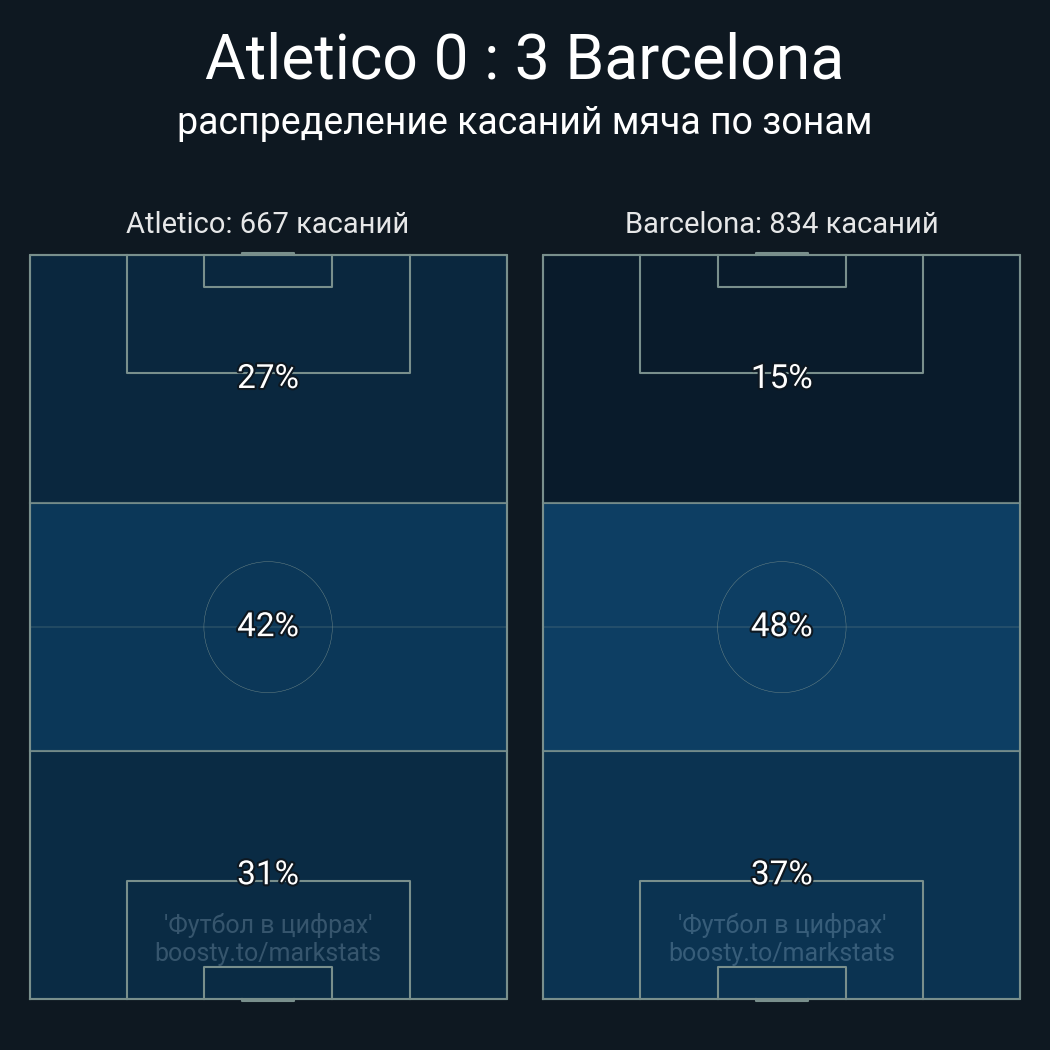Click the "Atletico 0 : 3 Barcelona" title
The image size is (1050, 1050).
coord(524,58)
